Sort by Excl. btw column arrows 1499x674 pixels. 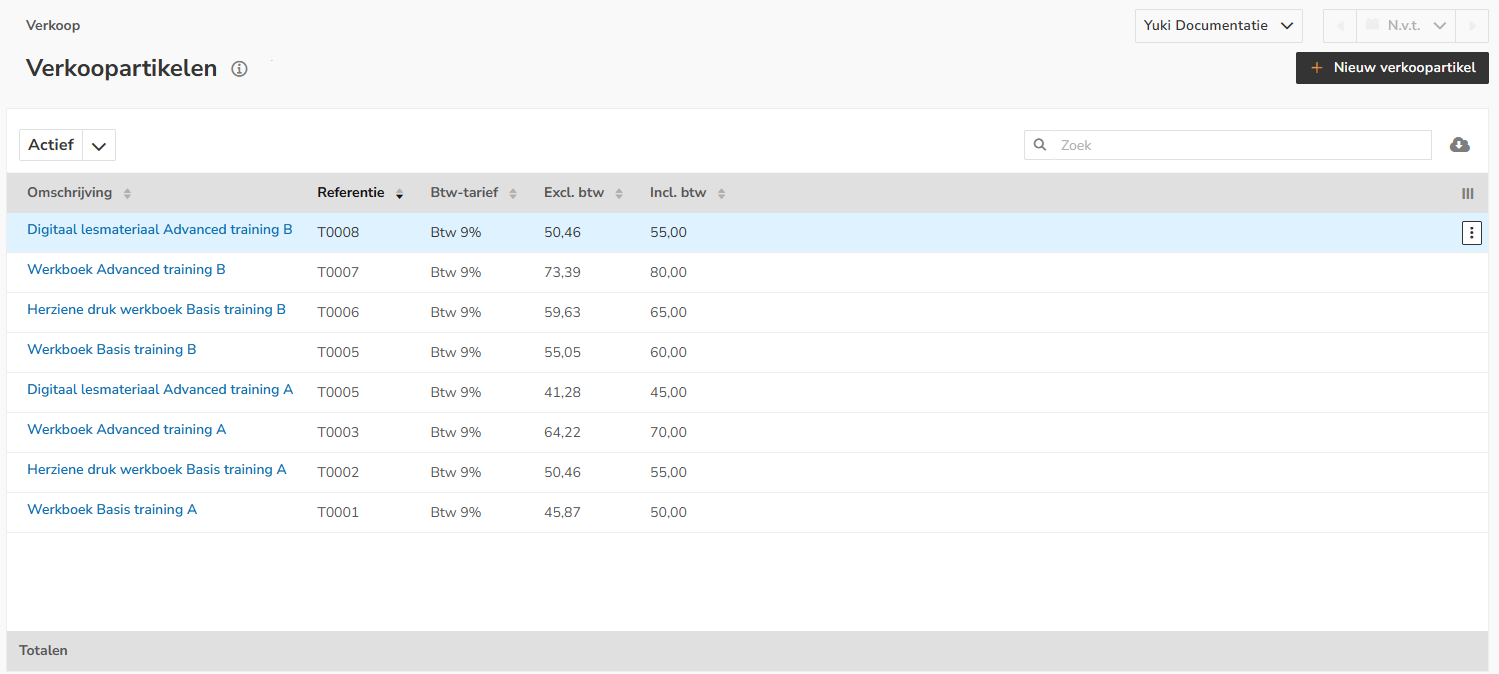pyautogui.click(x=619, y=194)
